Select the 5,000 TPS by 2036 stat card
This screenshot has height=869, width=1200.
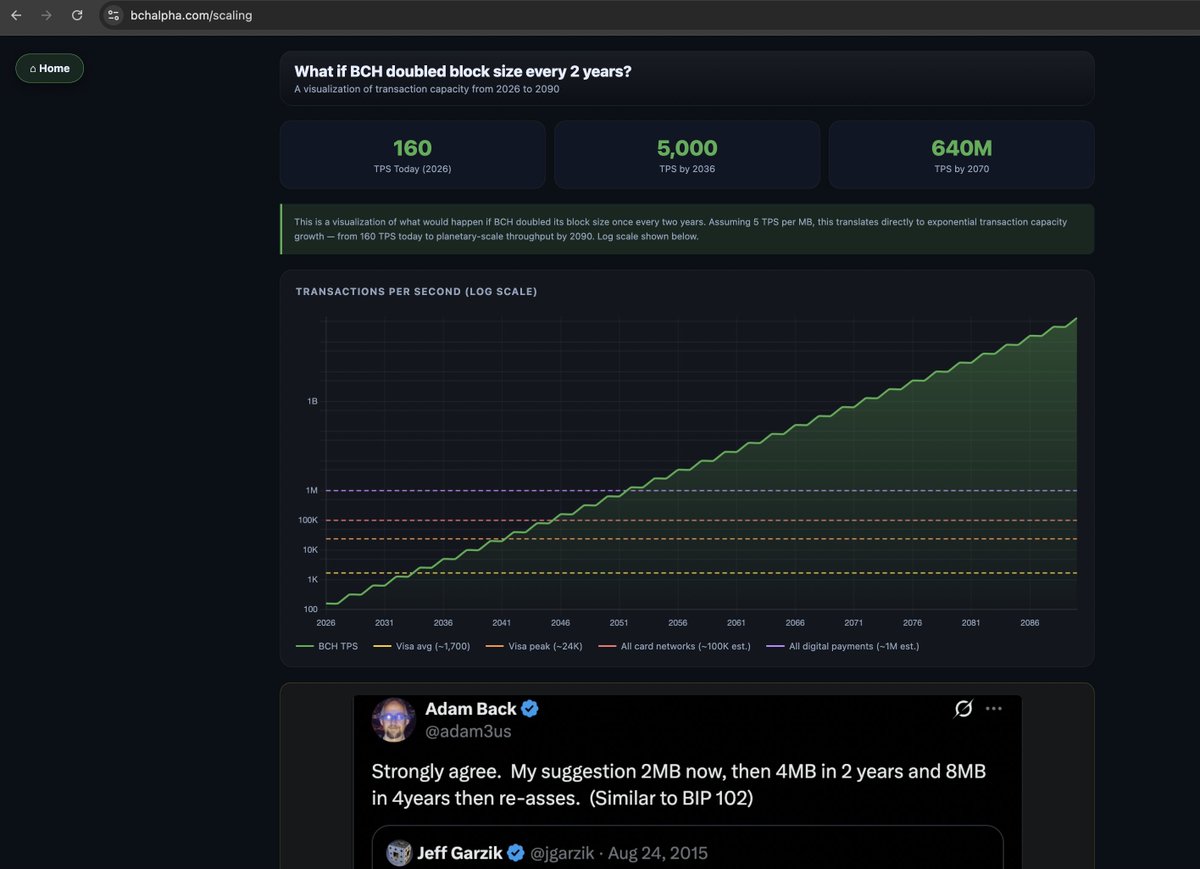[687, 155]
